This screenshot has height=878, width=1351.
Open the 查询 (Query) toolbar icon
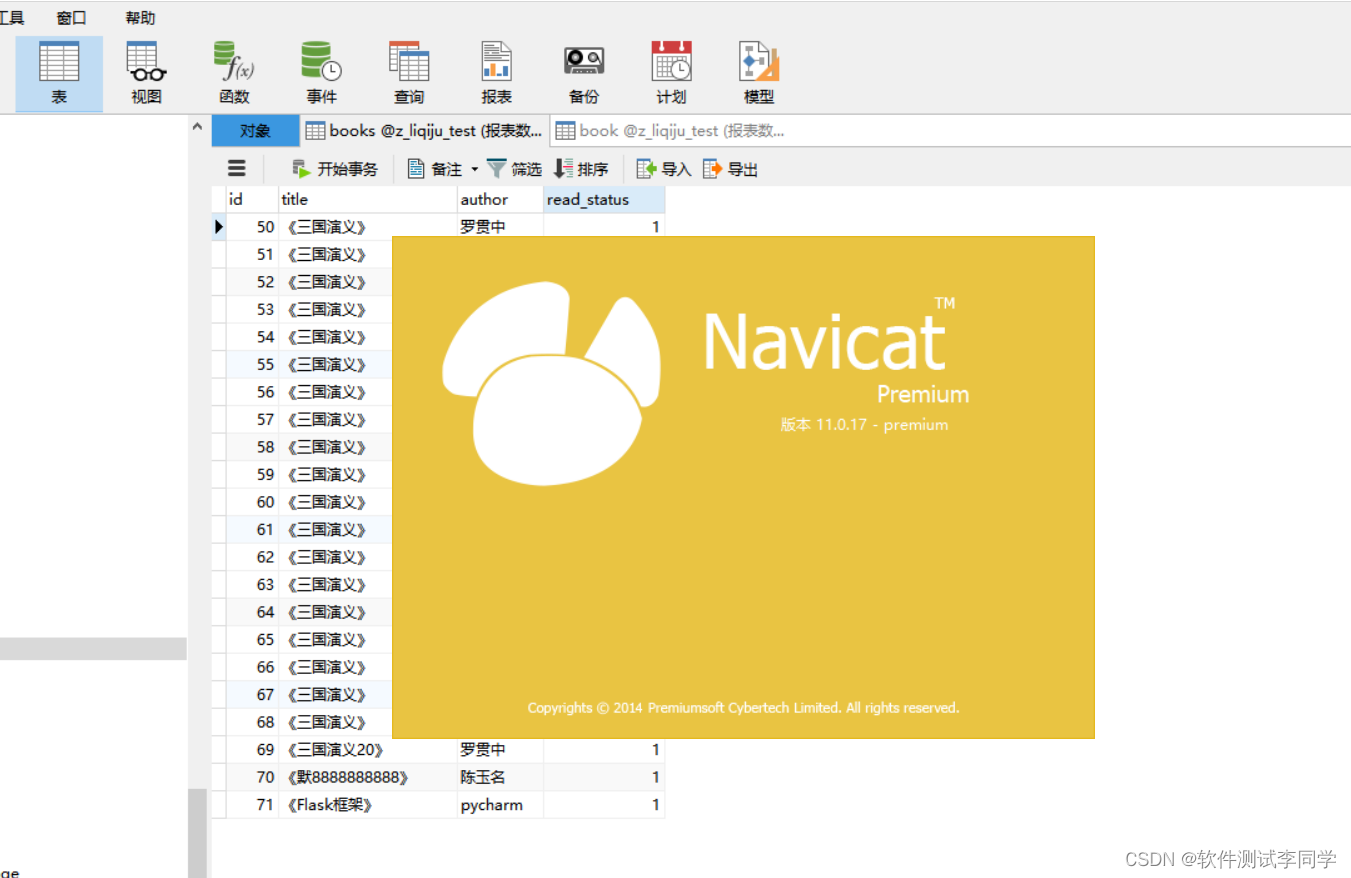click(x=408, y=74)
